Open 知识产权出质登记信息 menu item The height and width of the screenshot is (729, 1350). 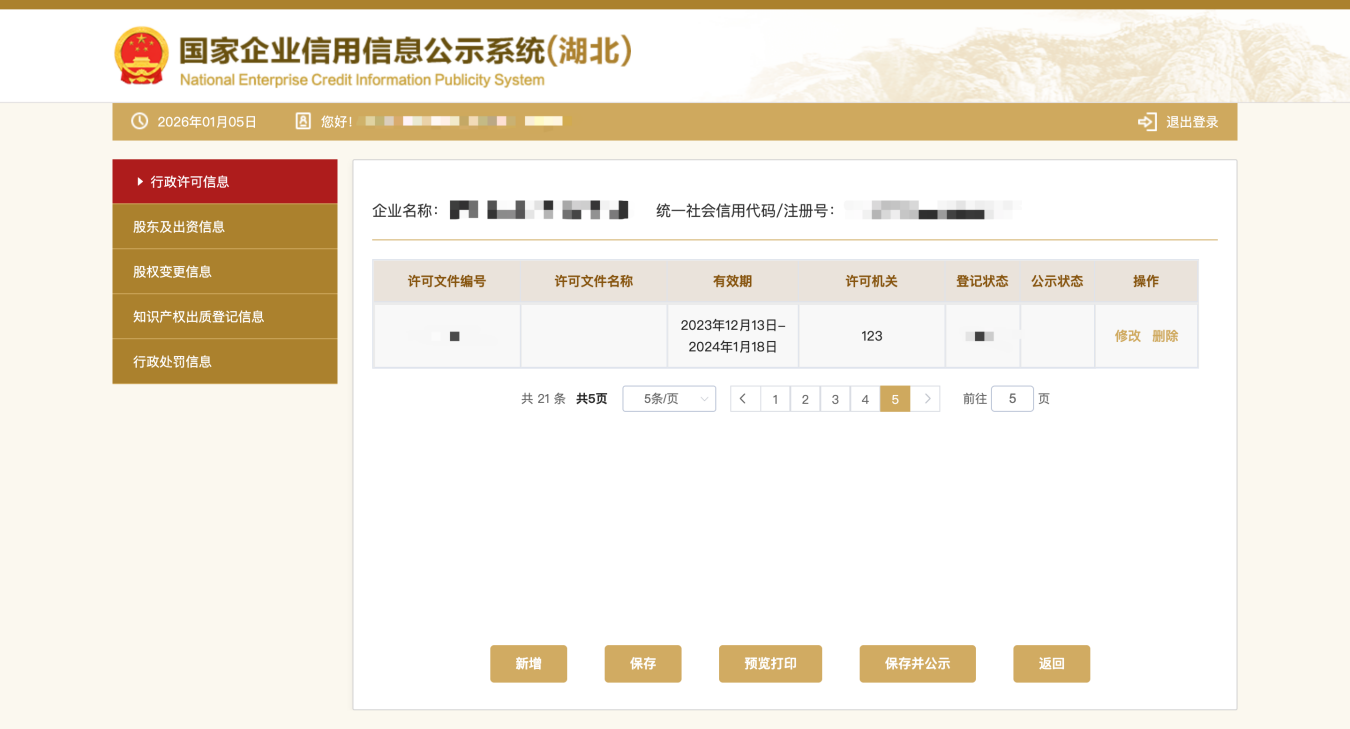pyautogui.click(x=225, y=317)
